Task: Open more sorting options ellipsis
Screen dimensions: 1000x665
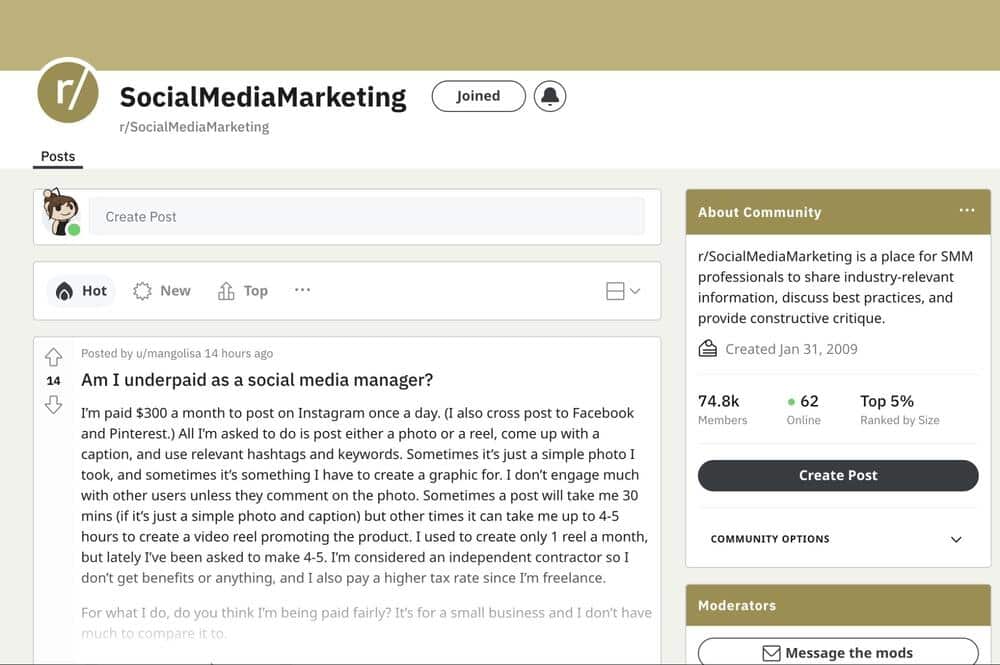Action: (302, 290)
